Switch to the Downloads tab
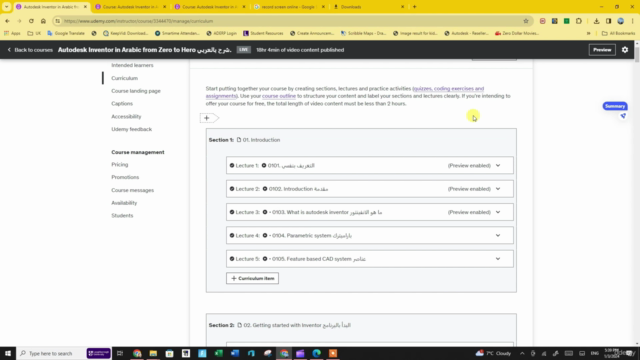The width and height of the screenshot is (640, 360). pos(368,7)
